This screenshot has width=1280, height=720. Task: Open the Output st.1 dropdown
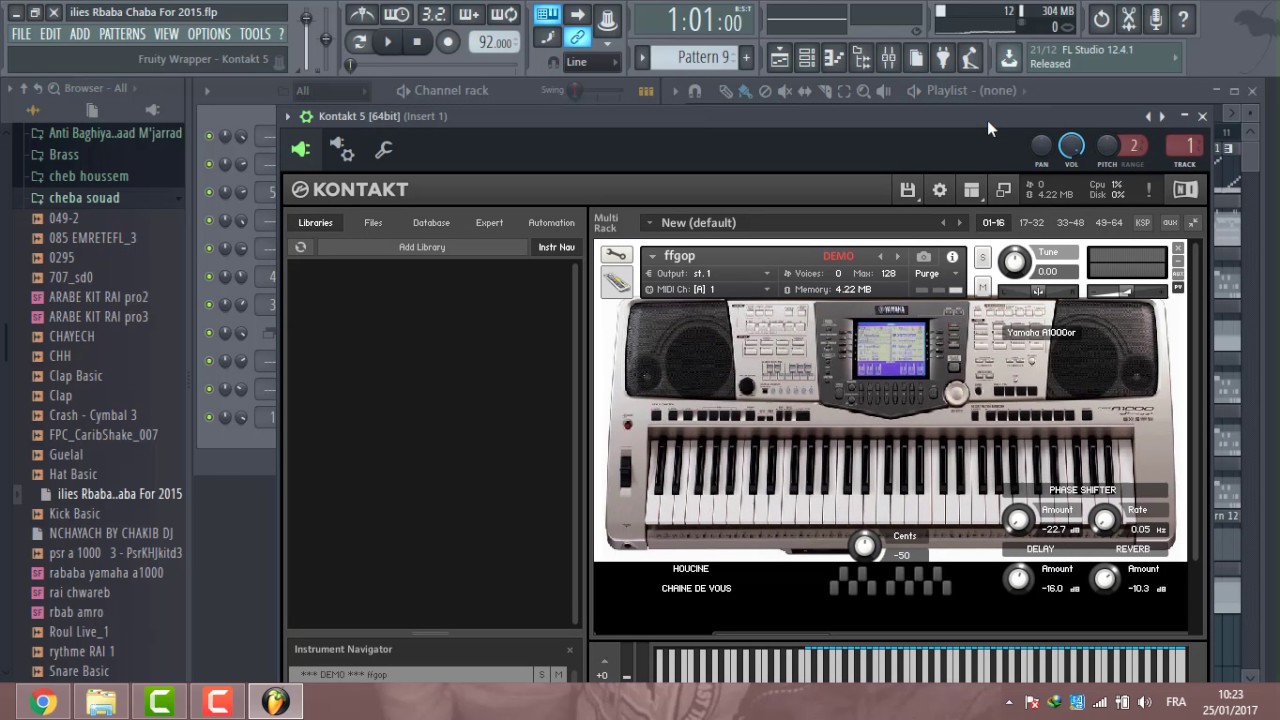coord(708,274)
